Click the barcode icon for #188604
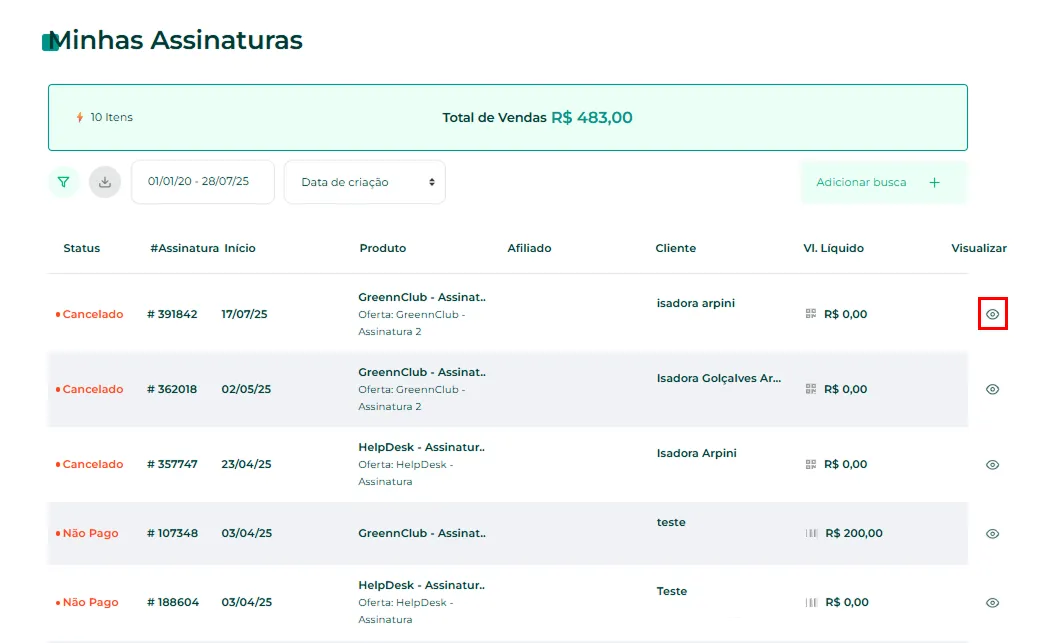1041x643 pixels. point(811,603)
